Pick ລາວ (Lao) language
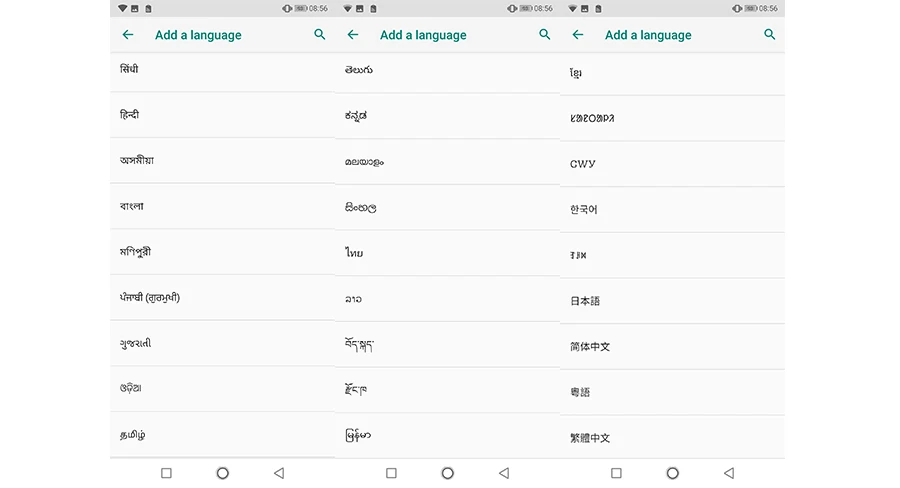The height and width of the screenshot is (488, 900). [448, 299]
